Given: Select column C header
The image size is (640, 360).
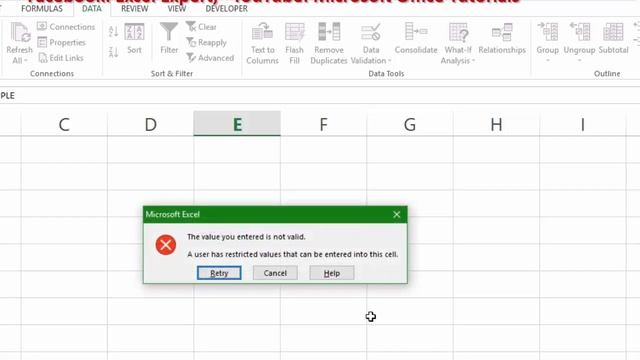Looking at the screenshot, I should click(64, 124).
